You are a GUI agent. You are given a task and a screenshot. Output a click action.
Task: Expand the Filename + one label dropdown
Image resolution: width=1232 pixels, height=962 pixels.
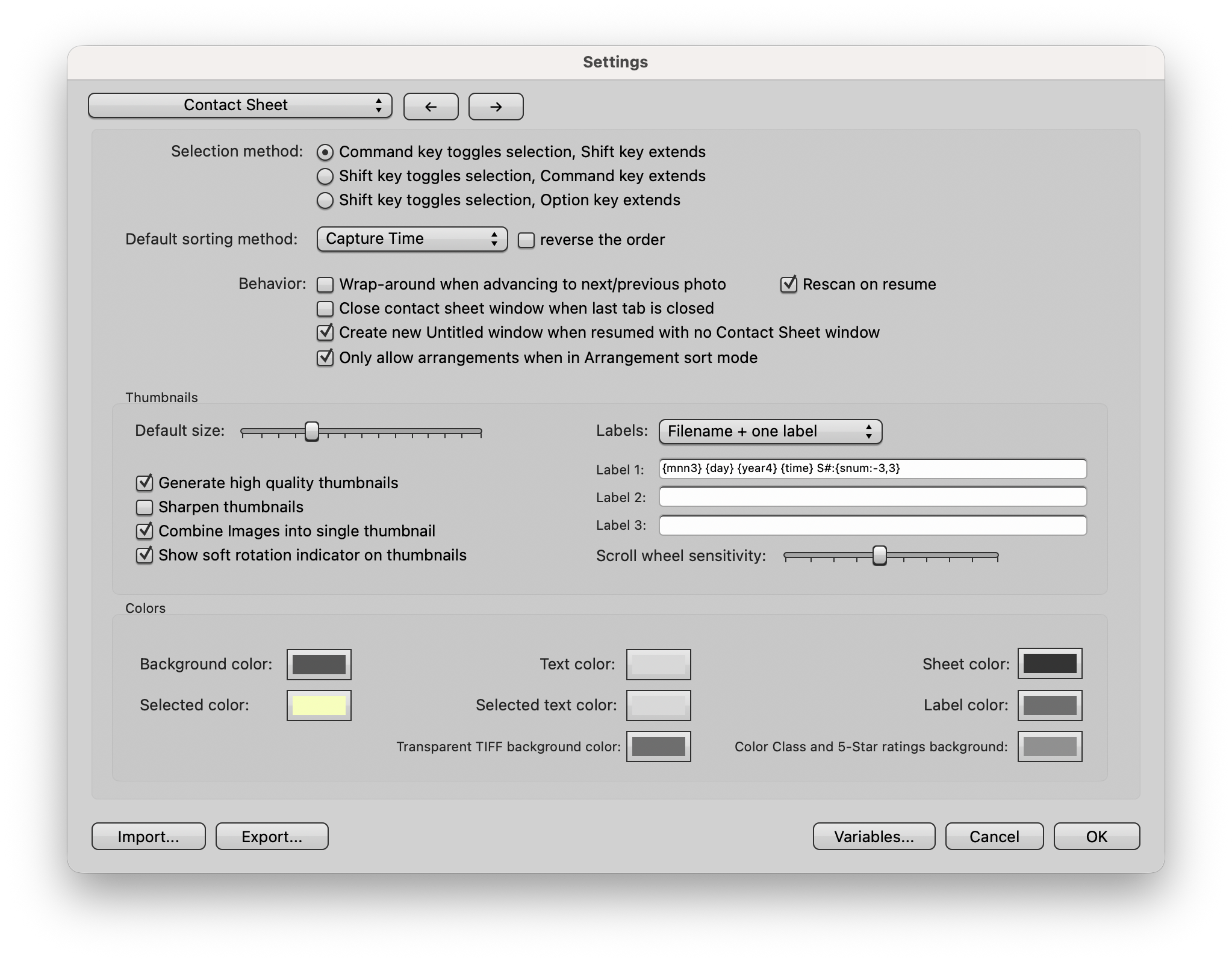(770, 432)
